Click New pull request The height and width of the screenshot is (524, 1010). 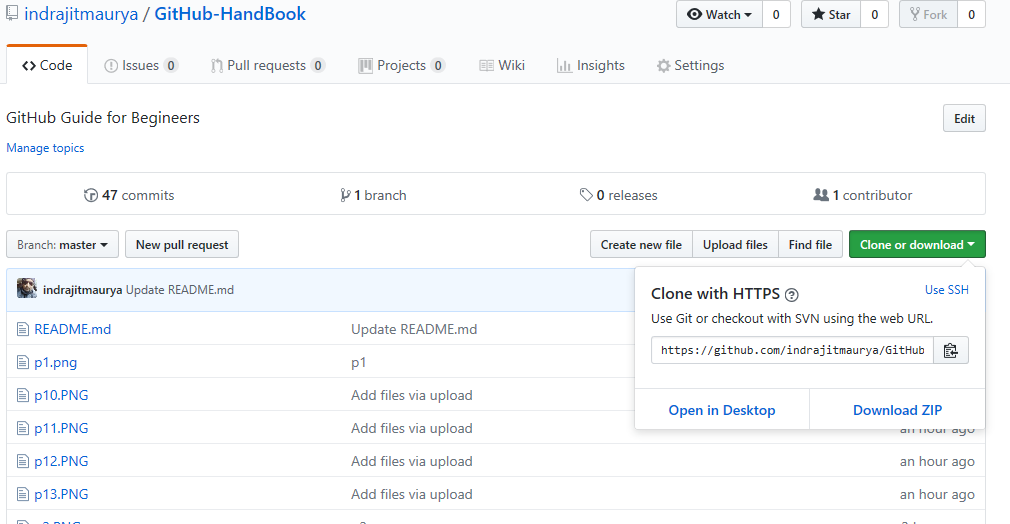(182, 244)
